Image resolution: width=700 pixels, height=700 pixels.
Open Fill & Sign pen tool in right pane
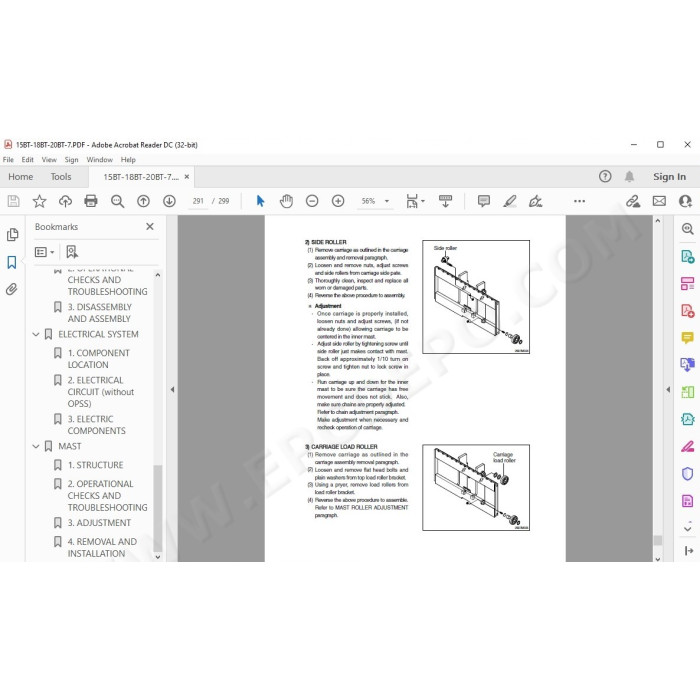pyautogui.click(x=688, y=446)
